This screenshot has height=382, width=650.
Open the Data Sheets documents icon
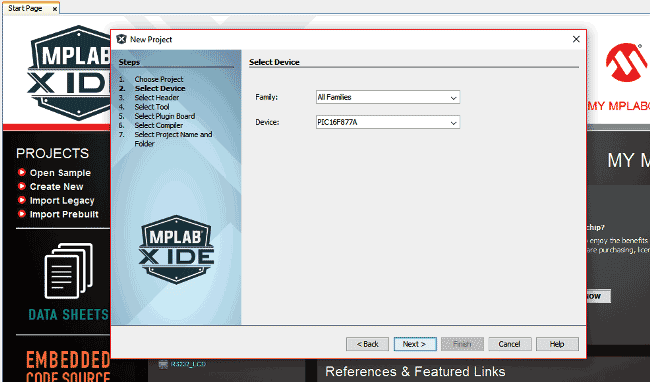68,271
